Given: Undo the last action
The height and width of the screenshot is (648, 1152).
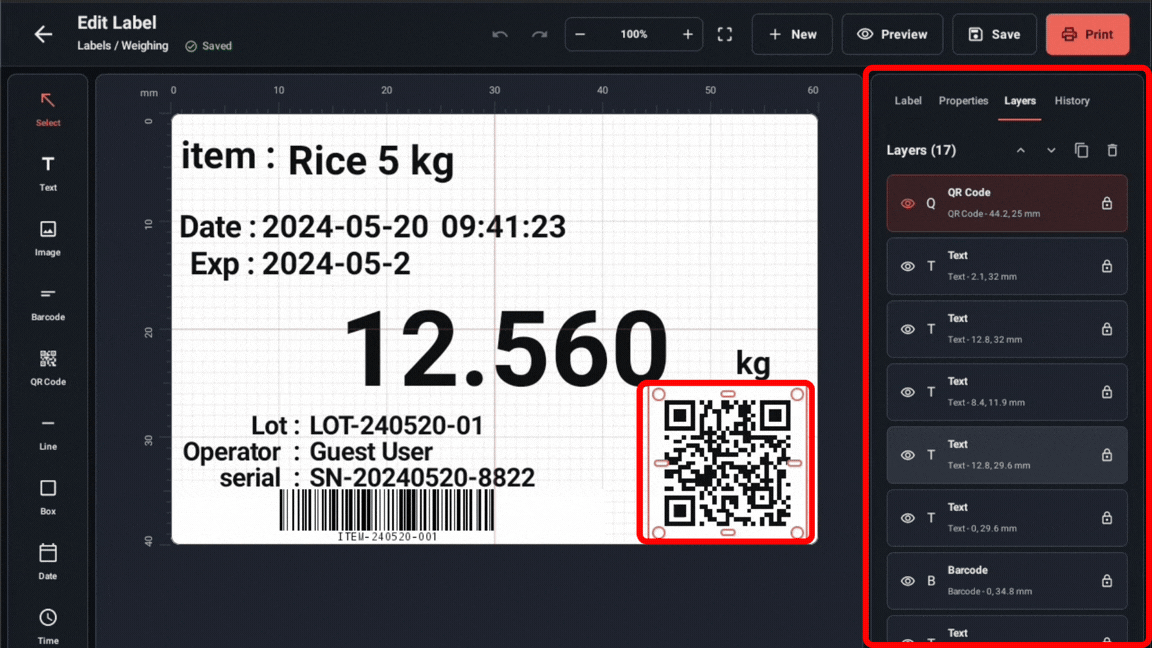Looking at the screenshot, I should click(500, 35).
